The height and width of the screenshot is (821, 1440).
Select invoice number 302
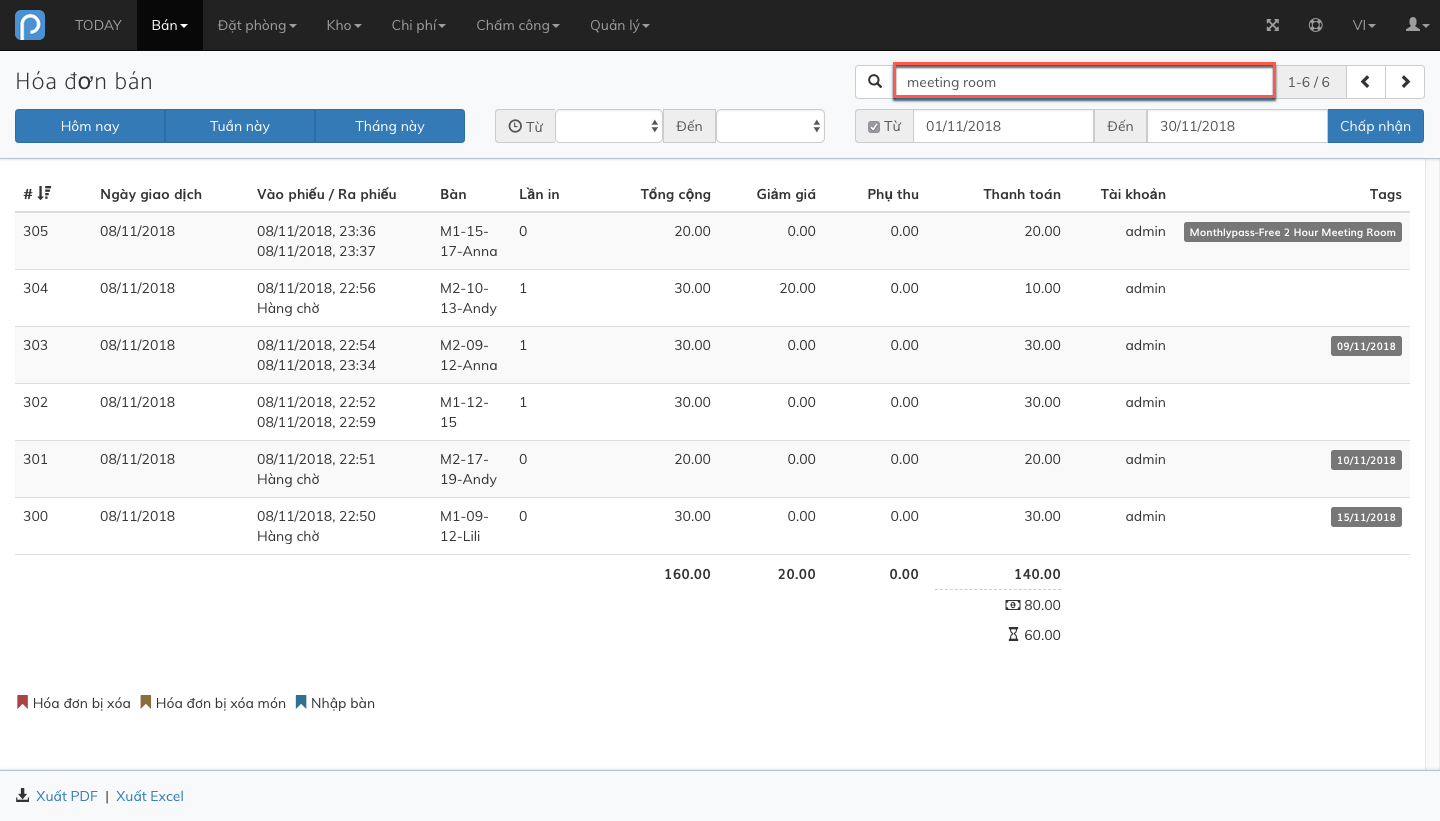[36, 402]
